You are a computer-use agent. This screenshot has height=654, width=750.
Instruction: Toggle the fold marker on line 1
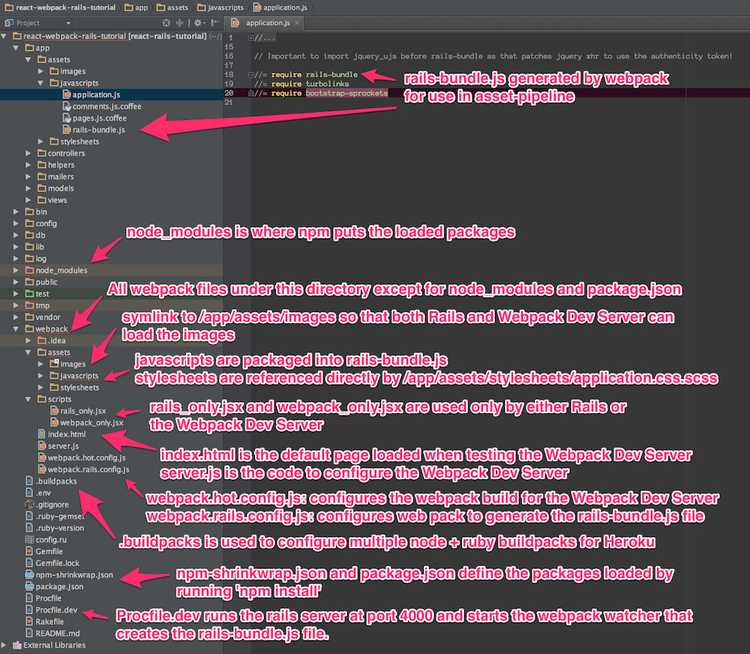pyautogui.click(x=252, y=38)
